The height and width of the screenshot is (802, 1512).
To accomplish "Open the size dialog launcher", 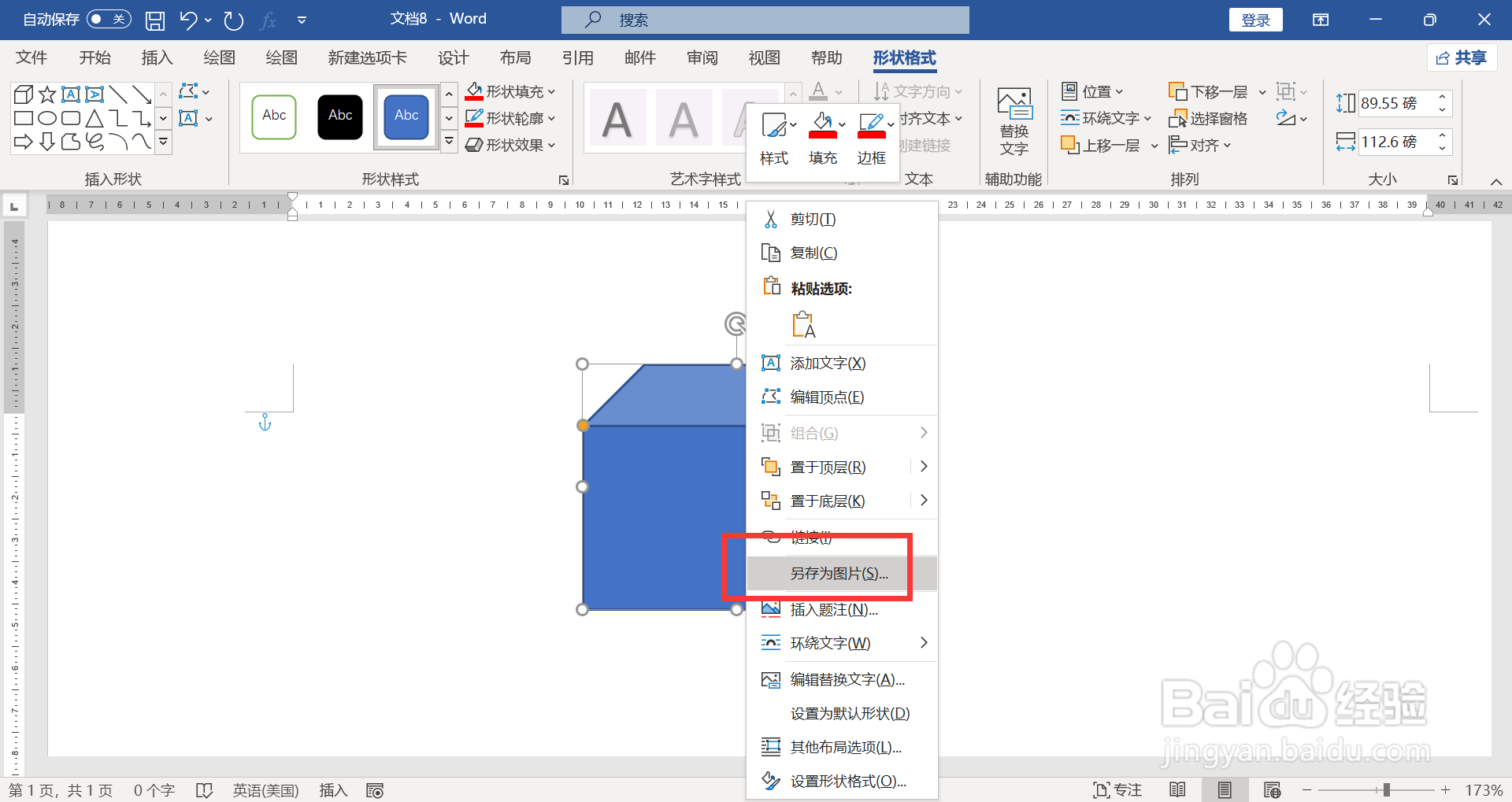I will coord(1453,180).
